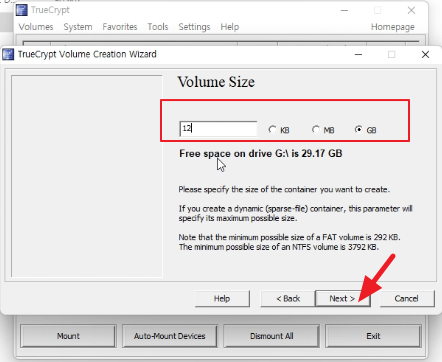442x362 pixels.
Task: Click Next to continue the wizard
Action: pos(343,298)
